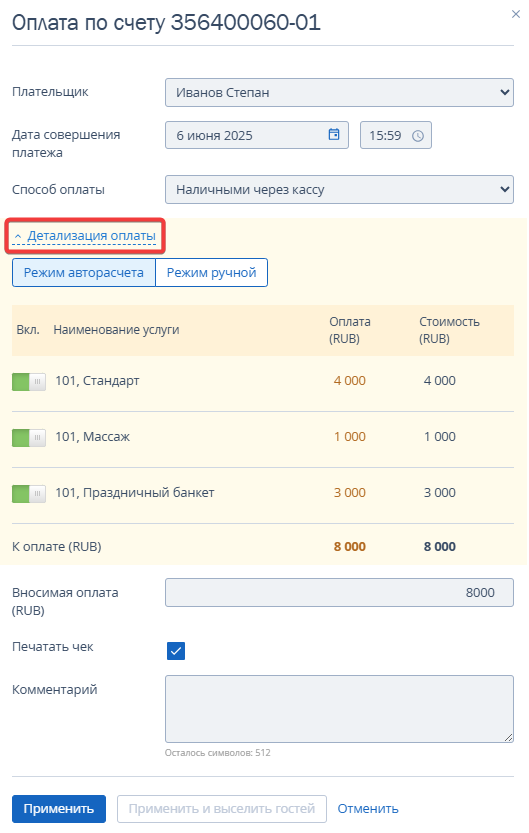This screenshot has width=529, height=833.
Task: Click the Применить button
Action: tap(59, 809)
